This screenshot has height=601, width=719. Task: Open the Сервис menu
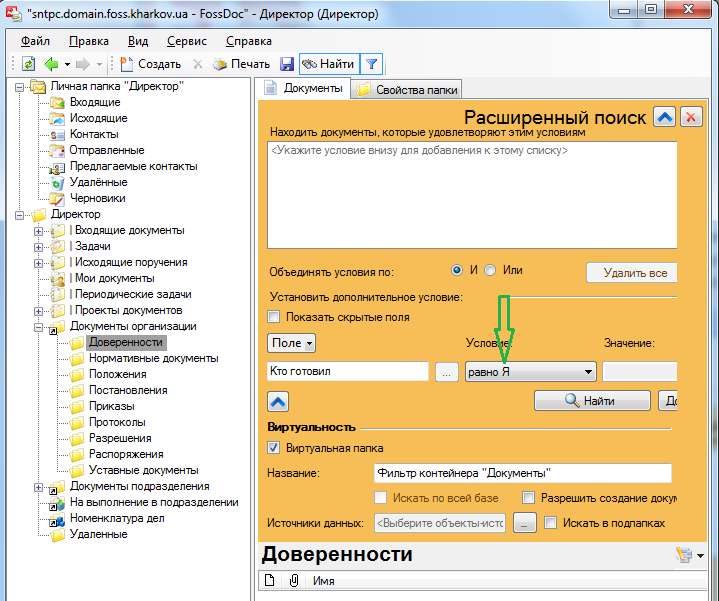point(187,41)
